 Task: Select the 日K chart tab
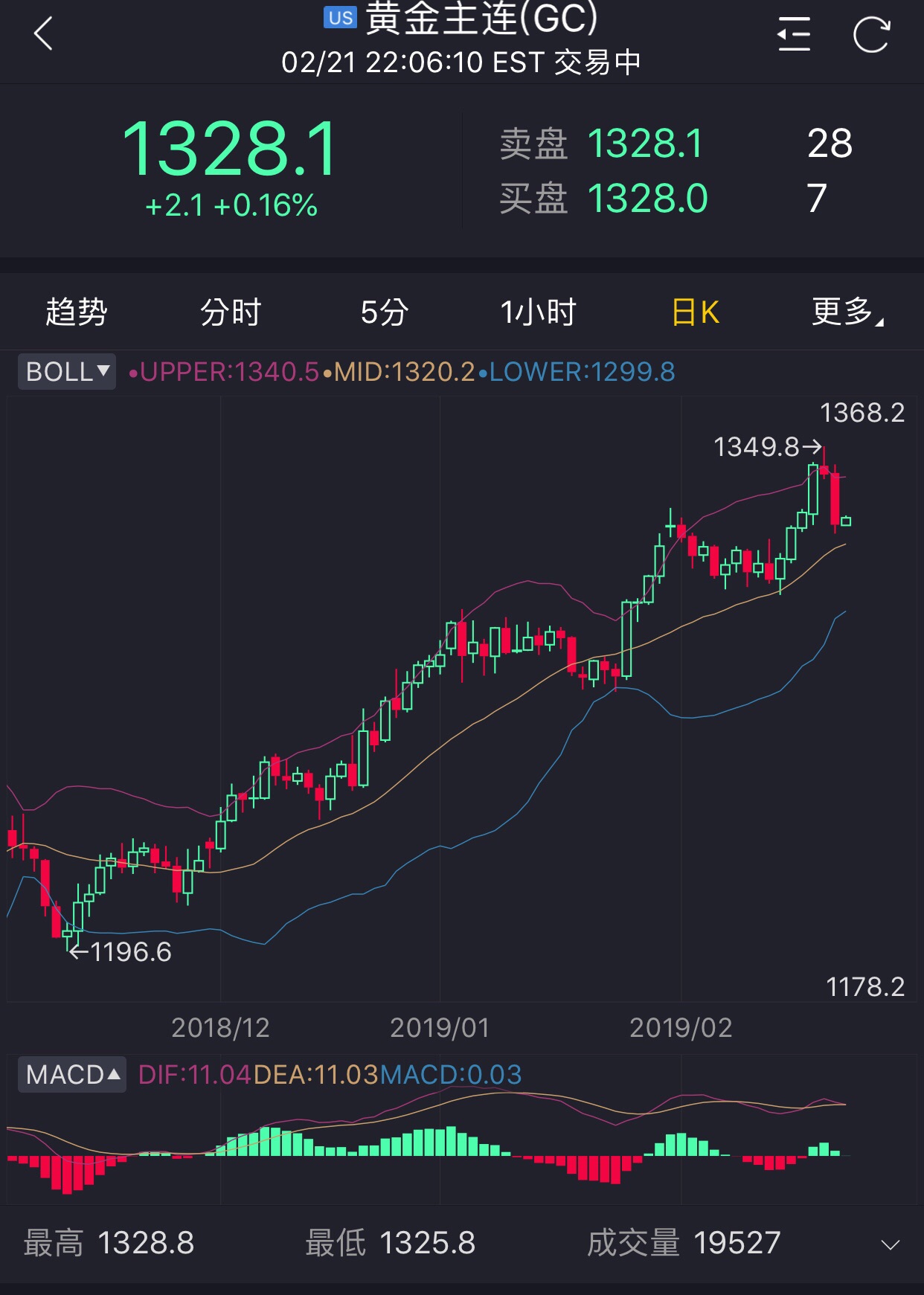tap(696, 312)
